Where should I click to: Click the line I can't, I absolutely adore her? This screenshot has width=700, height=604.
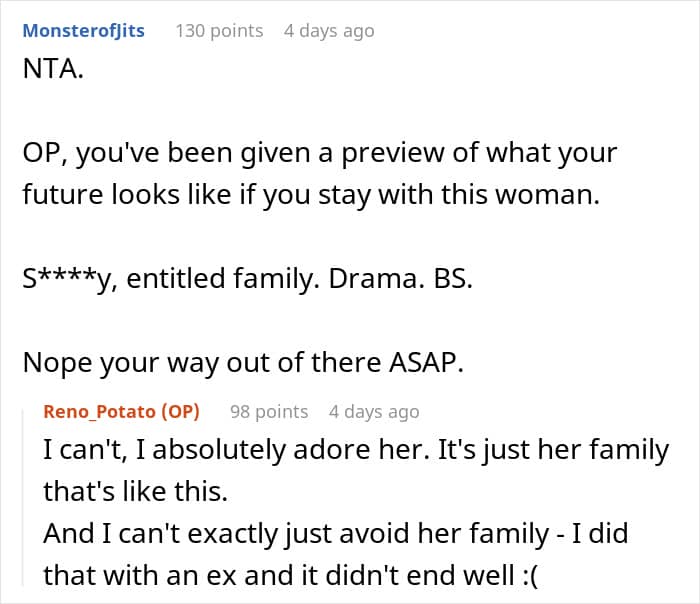(356, 450)
